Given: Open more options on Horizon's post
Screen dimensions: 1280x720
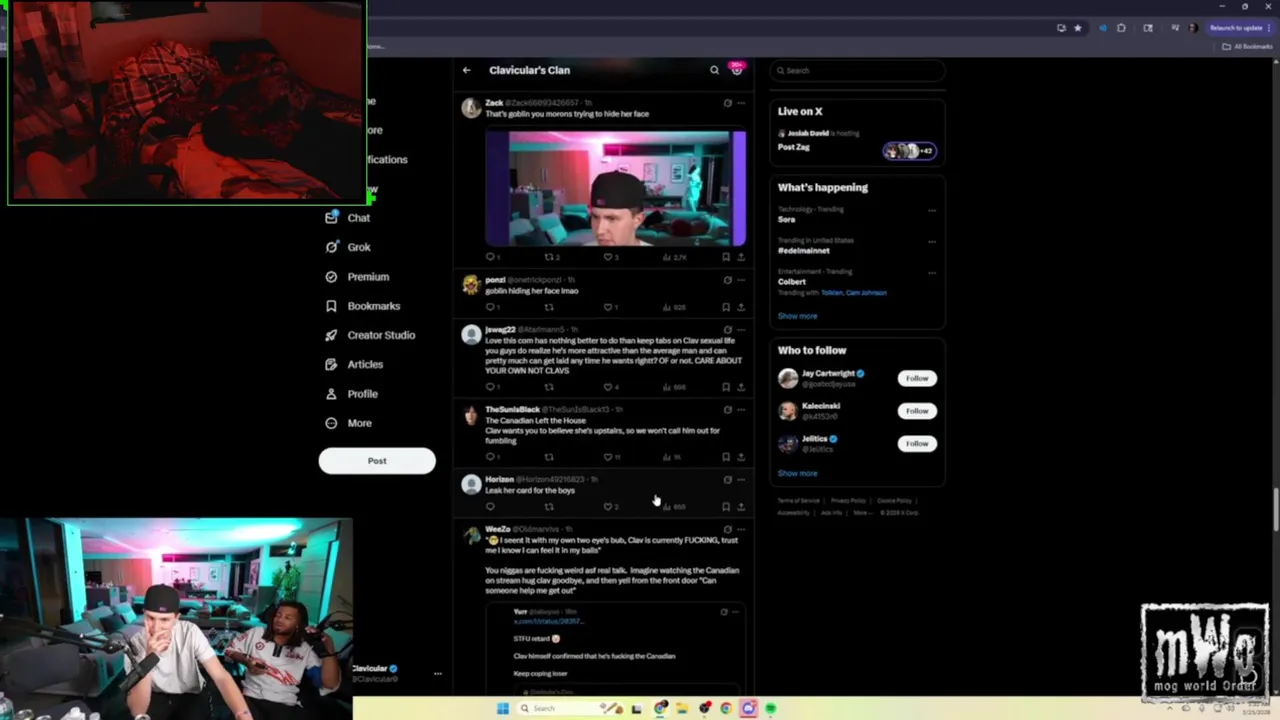Looking at the screenshot, I should pyautogui.click(x=741, y=480).
